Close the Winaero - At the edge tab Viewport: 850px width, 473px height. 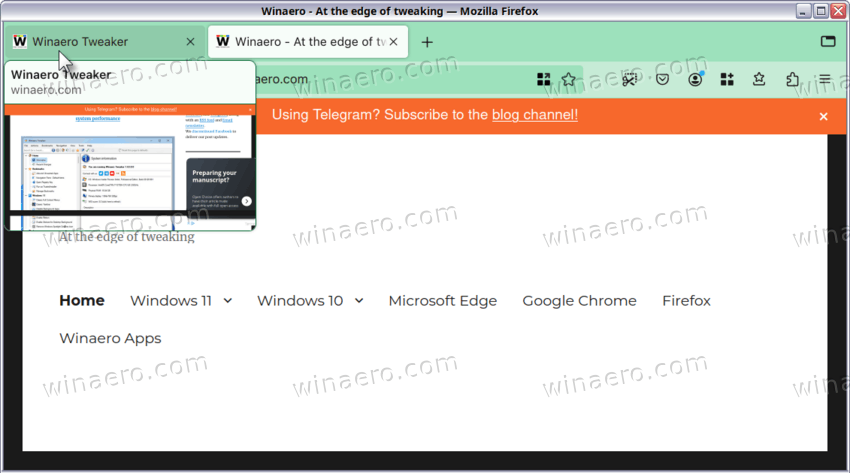tap(394, 42)
